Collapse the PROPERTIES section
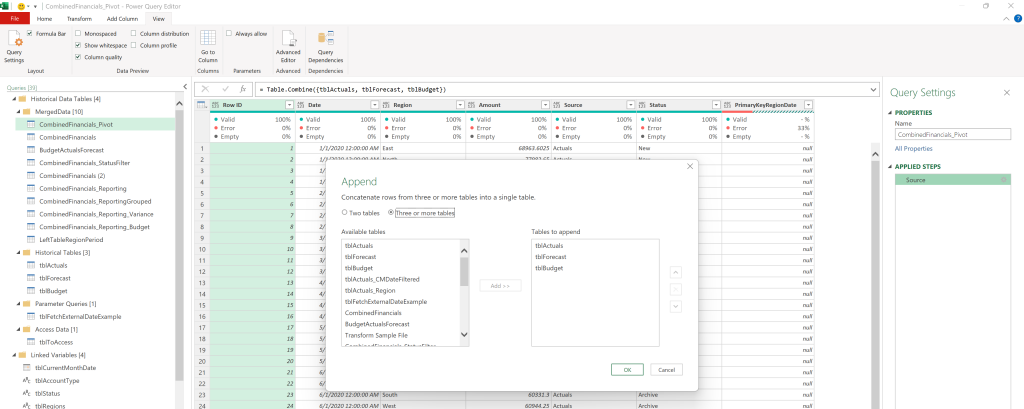Viewport: 1024px width, 409px height. click(890, 112)
